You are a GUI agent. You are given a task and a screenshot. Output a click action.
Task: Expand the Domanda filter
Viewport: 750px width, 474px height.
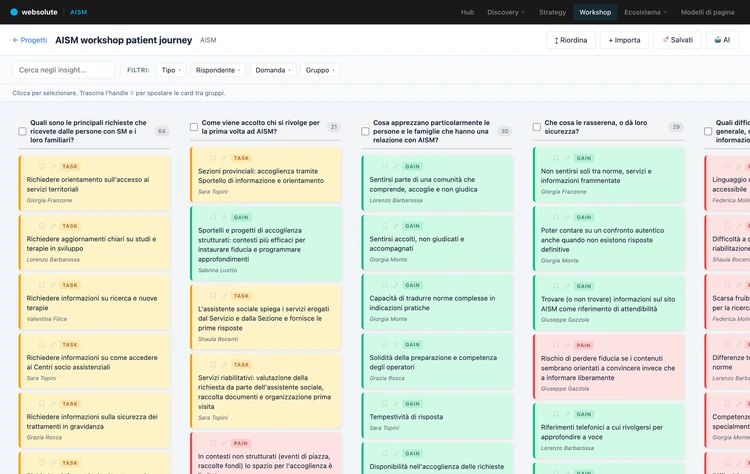(273, 70)
